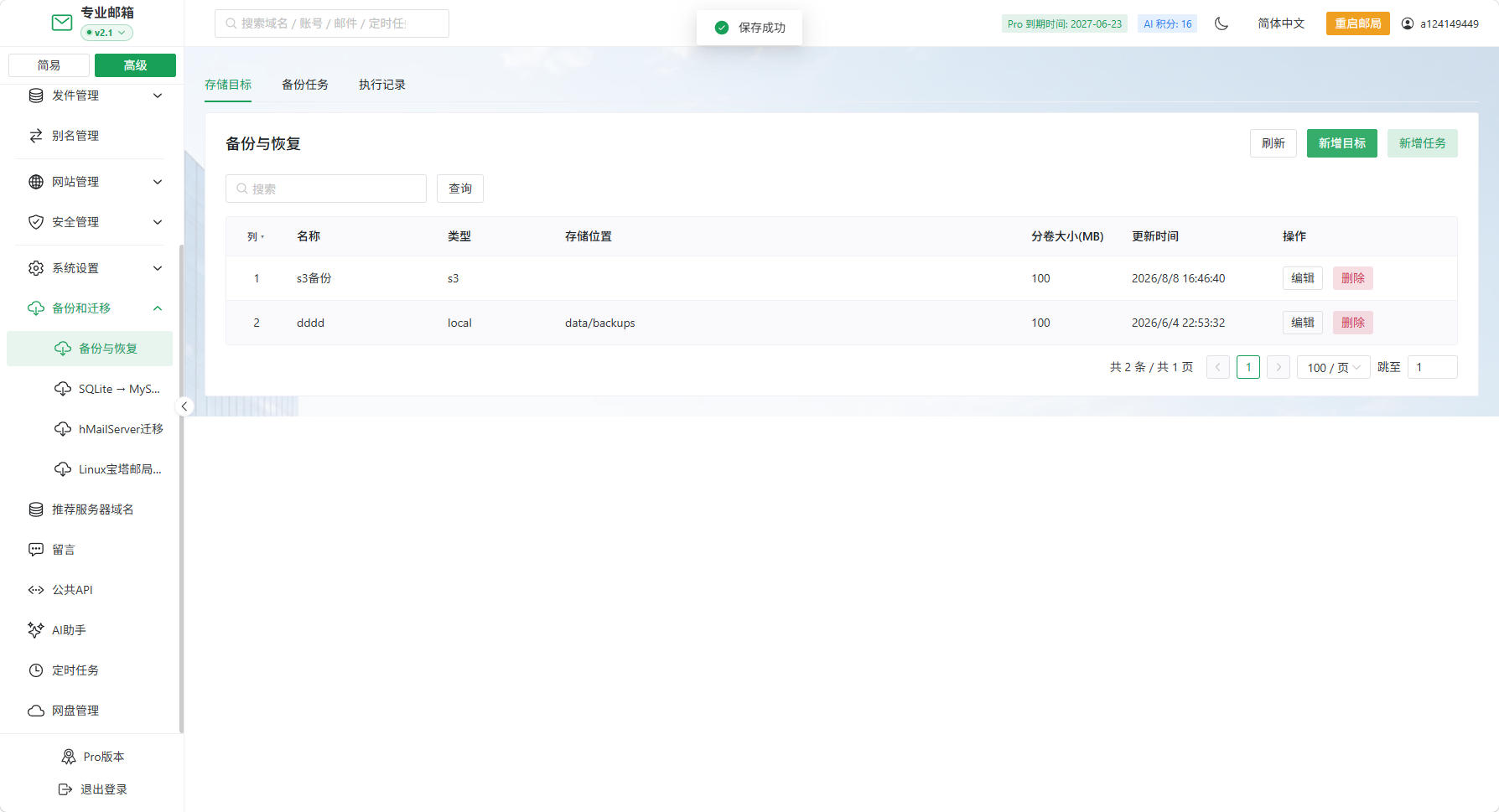Collapse the 备份和迁移 menu chevron
Viewport: 1499px width, 812px height.
click(158, 308)
